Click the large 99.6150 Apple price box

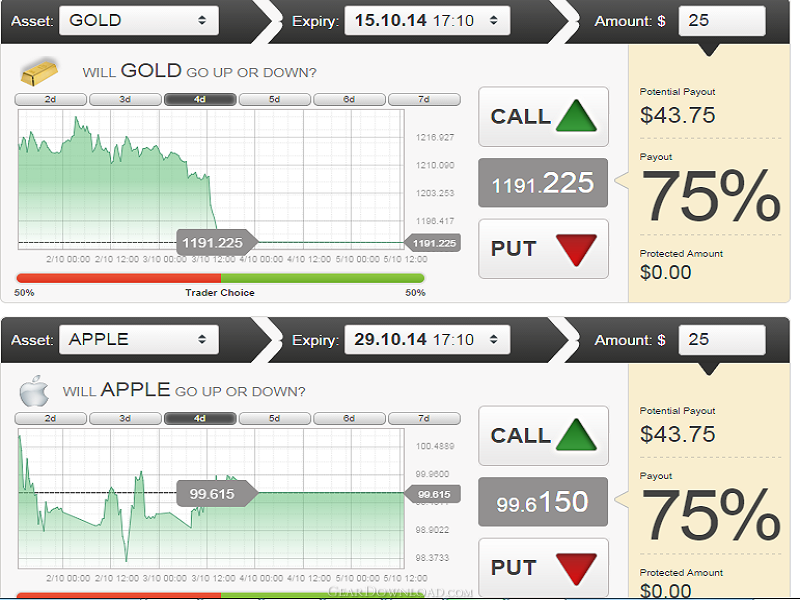point(543,502)
